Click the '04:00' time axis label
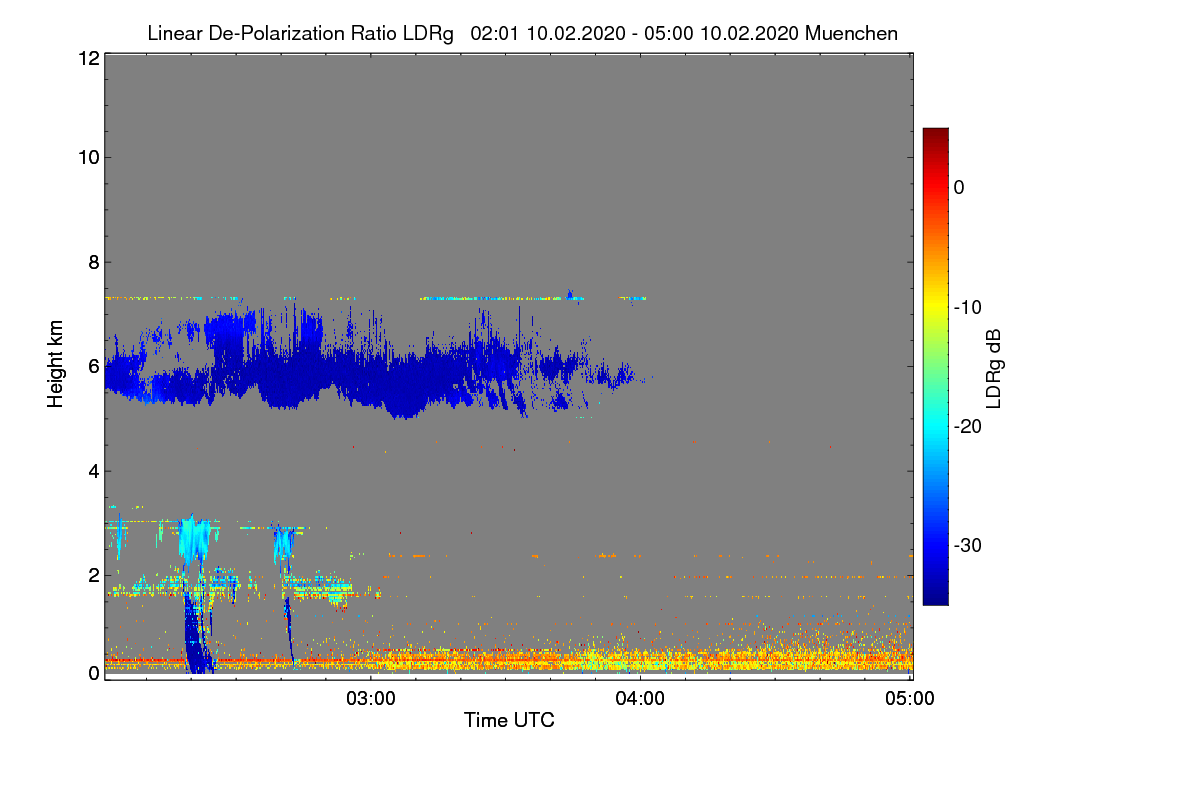The width and height of the screenshot is (1200, 800). [640, 699]
